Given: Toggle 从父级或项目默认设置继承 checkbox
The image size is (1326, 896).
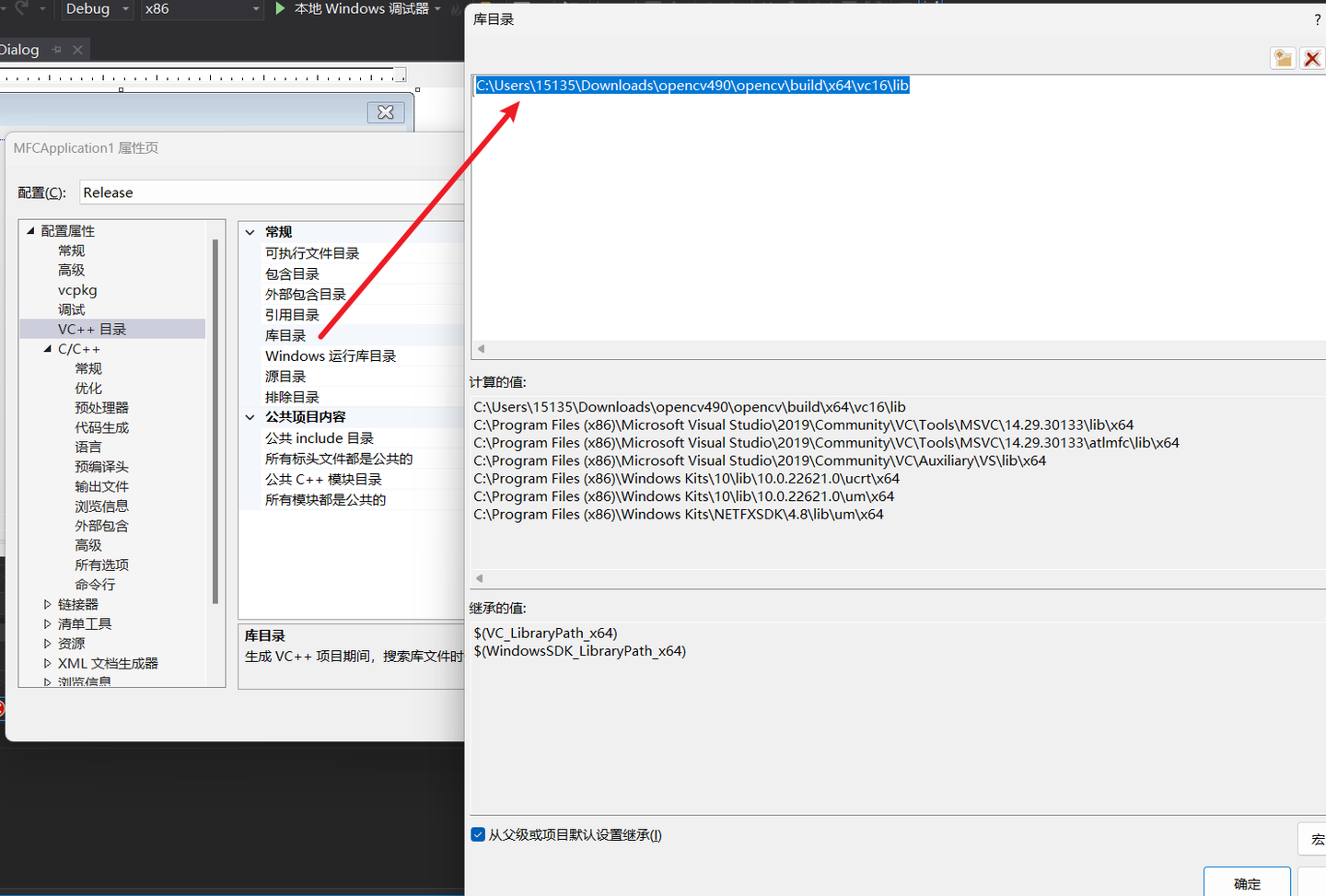Looking at the screenshot, I should (x=478, y=834).
